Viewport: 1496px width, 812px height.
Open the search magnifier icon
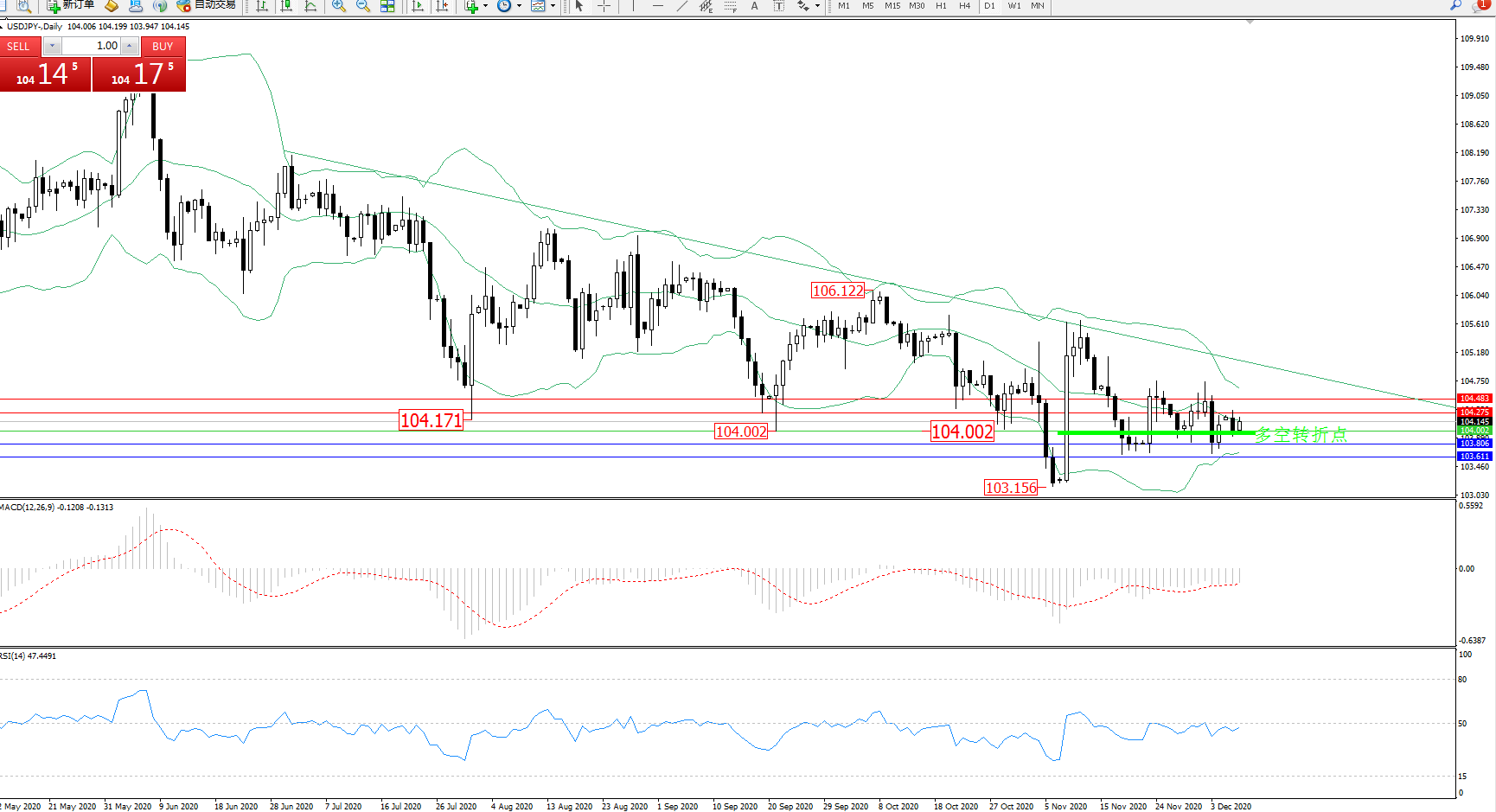[1456, 6]
